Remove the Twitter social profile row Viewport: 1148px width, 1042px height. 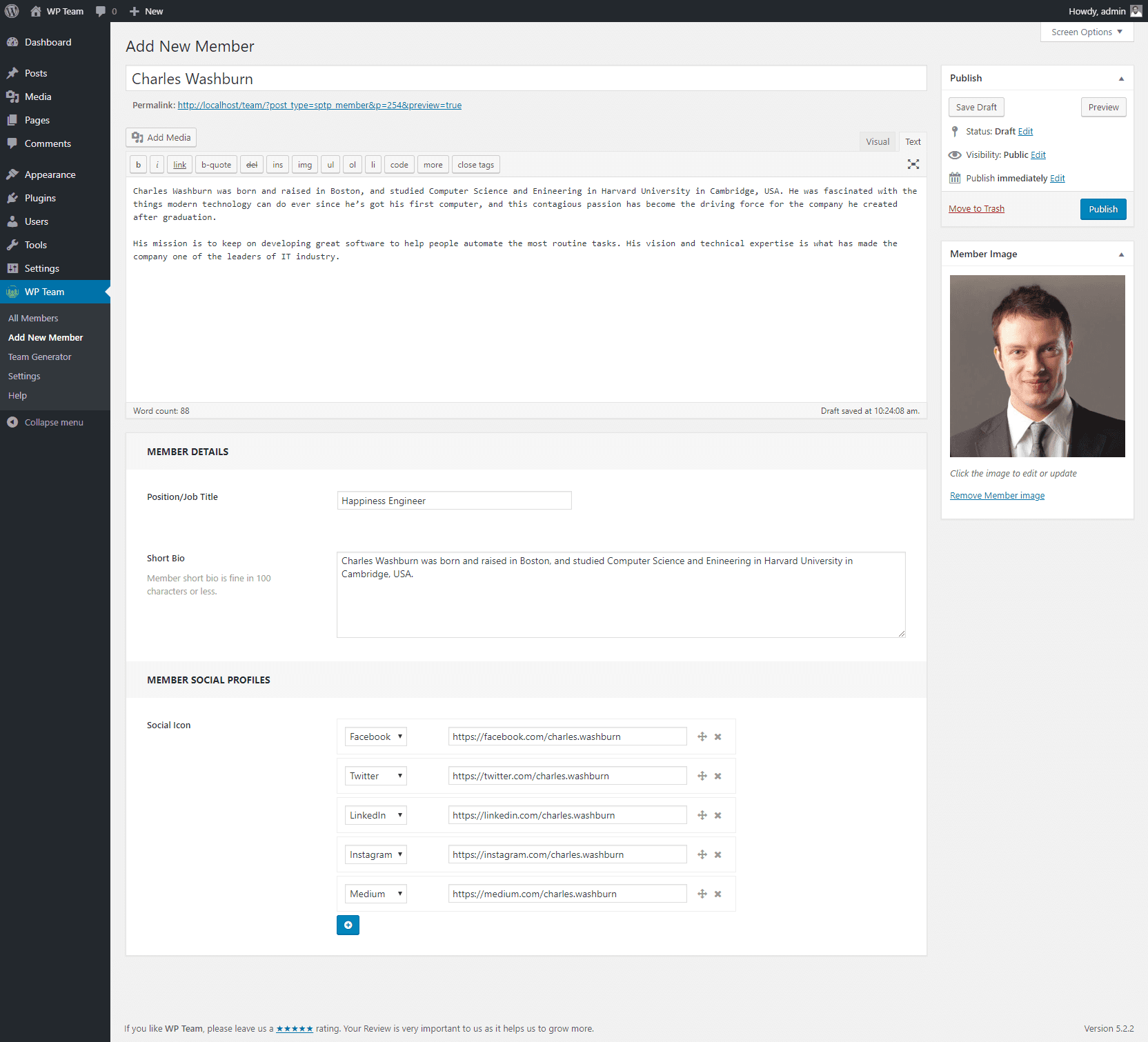tap(717, 776)
